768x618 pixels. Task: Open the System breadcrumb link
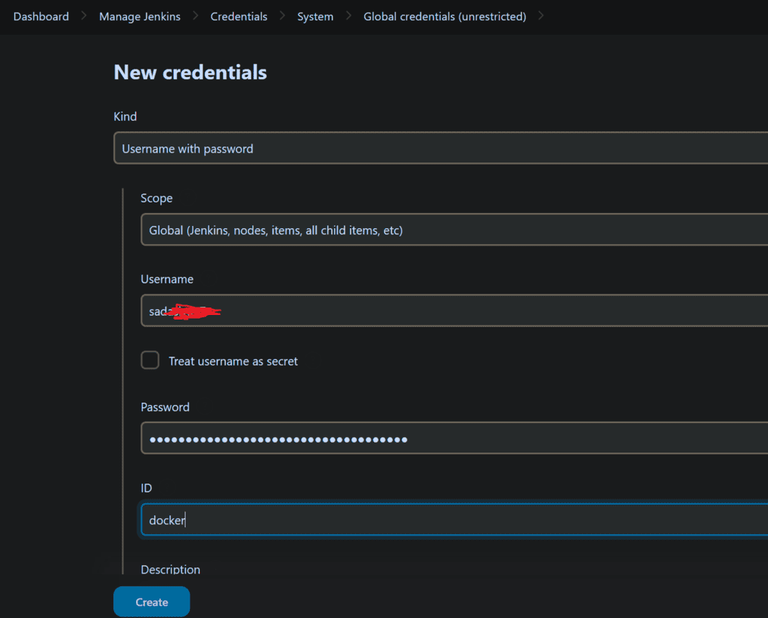[315, 16]
